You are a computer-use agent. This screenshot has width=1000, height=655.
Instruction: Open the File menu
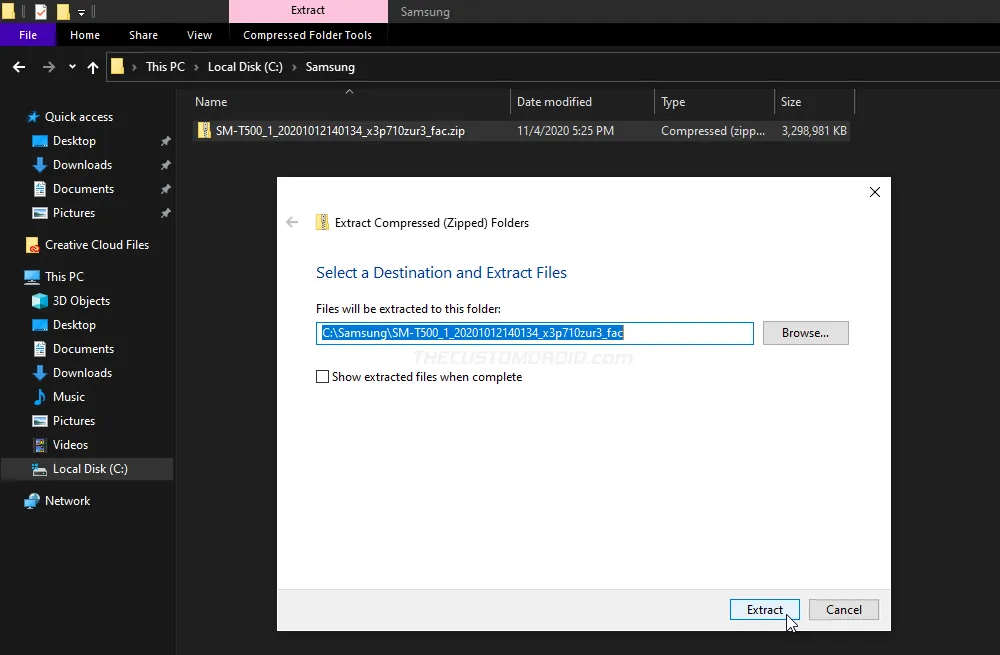click(x=28, y=35)
